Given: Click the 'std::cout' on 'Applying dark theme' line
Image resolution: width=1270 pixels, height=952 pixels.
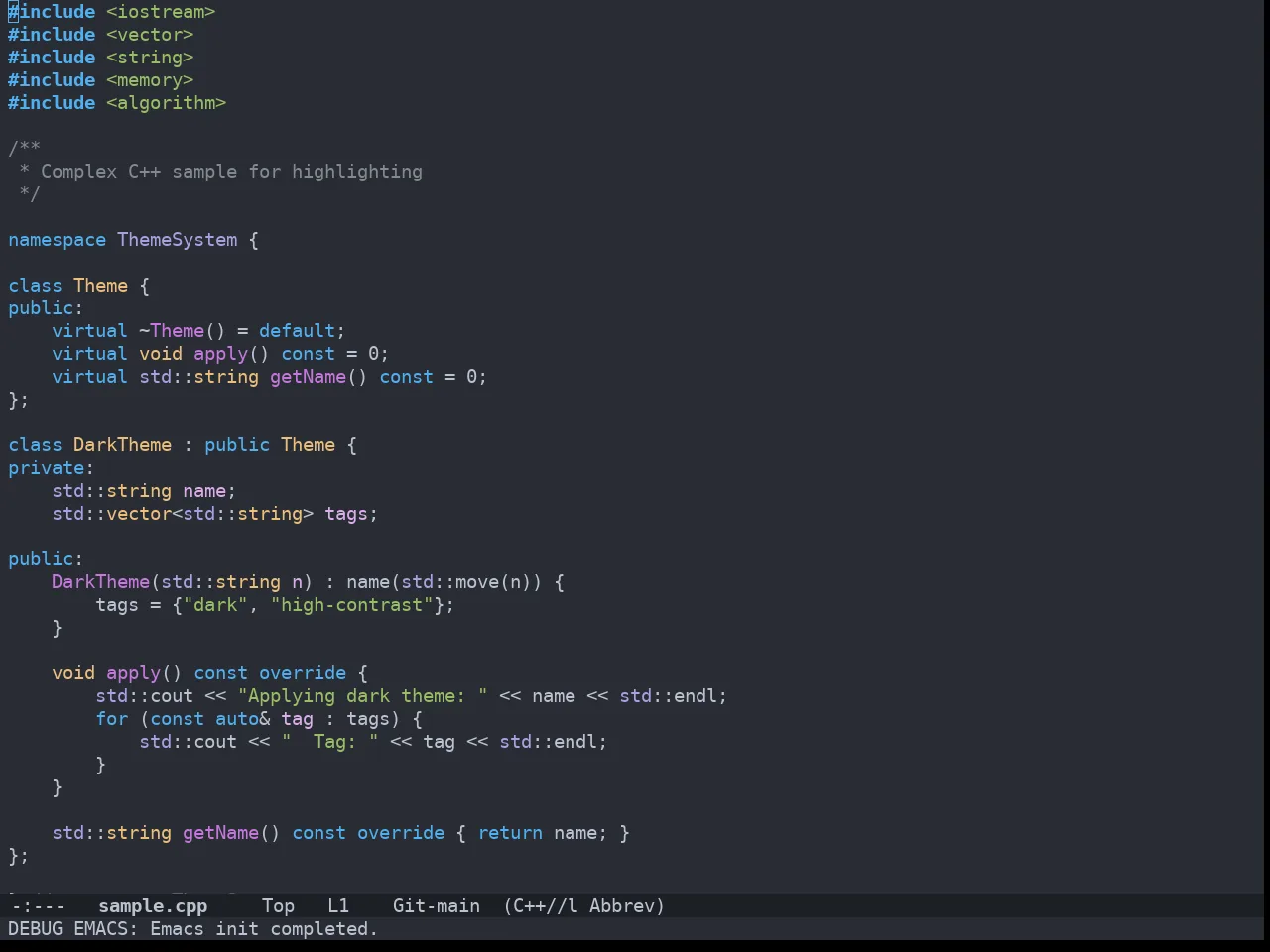Looking at the screenshot, I should coord(144,696).
